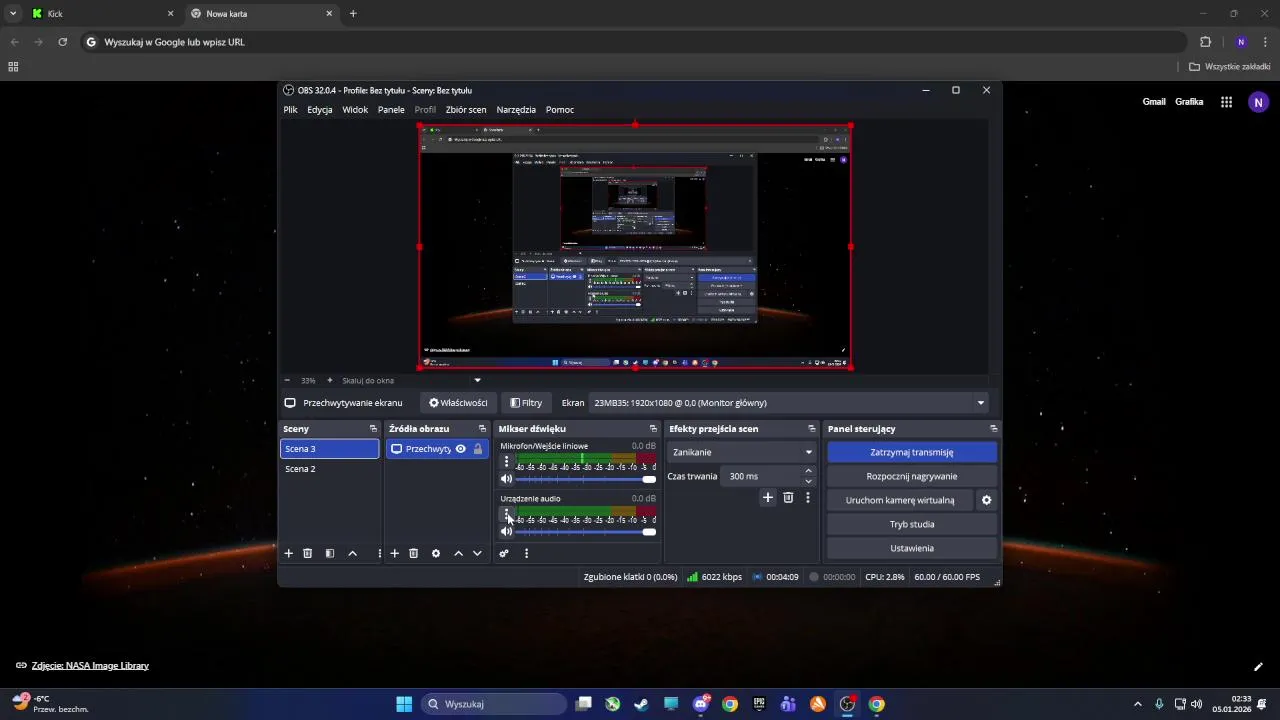Add a new source in Źródła obrazu
This screenshot has width=1280, height=720.
pos(395,553)
